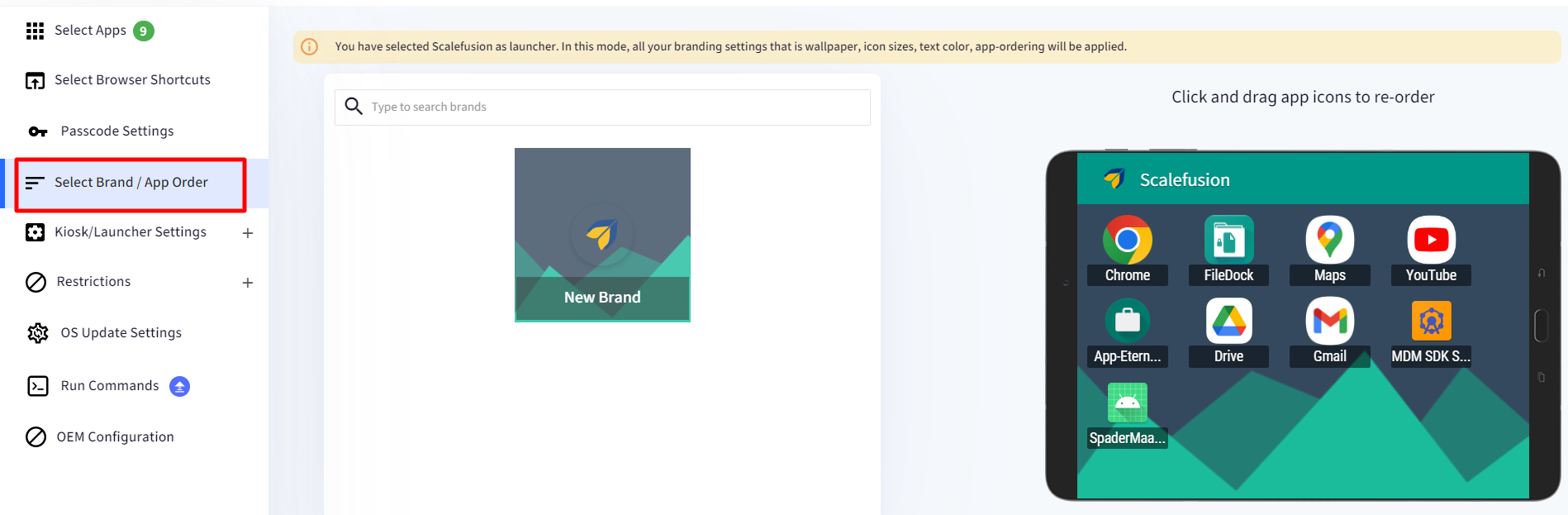Screen dimensions: 1568x515
Task: Open Select Browser Shortcuts section
Action: pyautogui.click(x=132, y=80)
